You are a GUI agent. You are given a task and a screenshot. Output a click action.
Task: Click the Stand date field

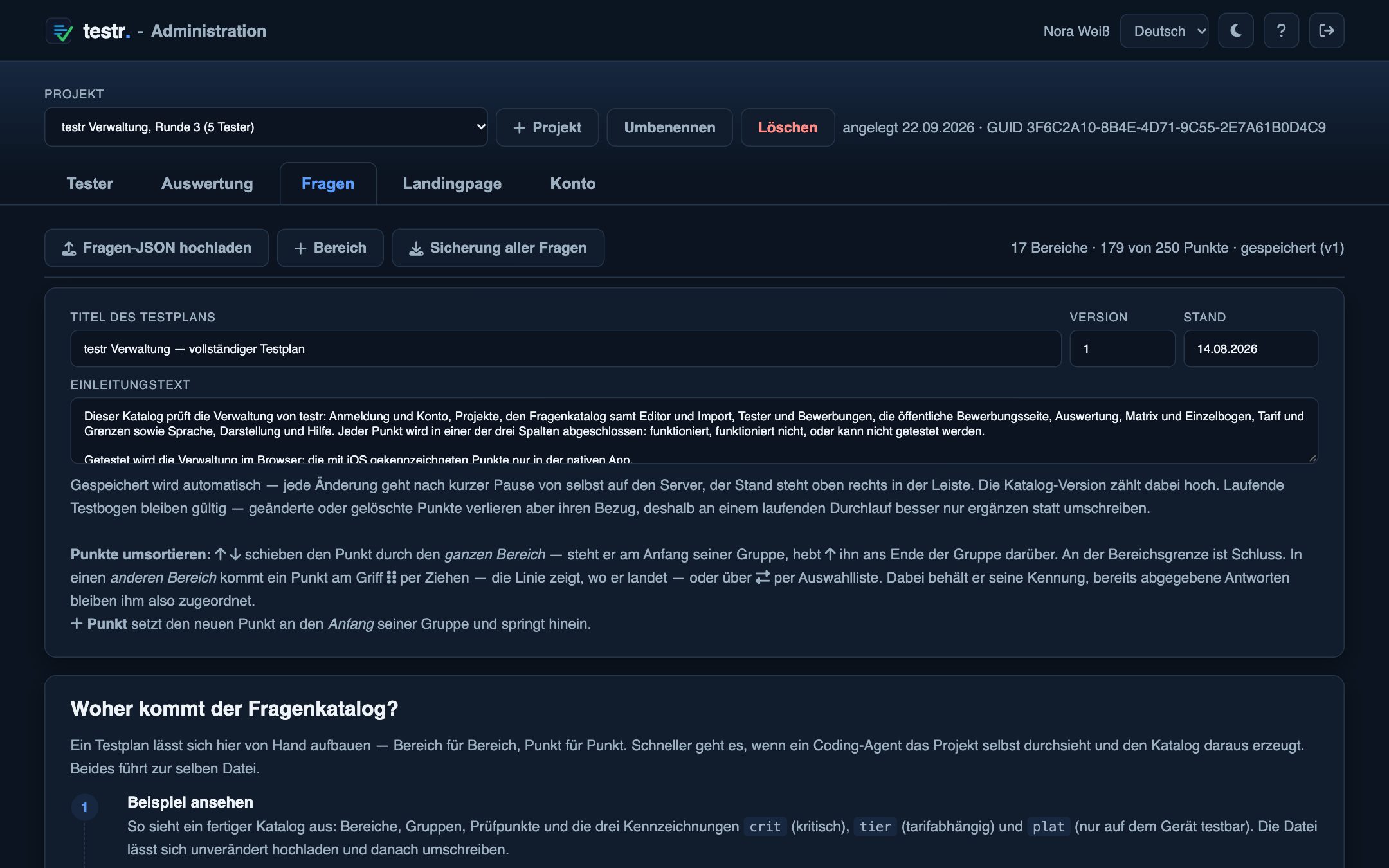click(x=1251, y=348)
